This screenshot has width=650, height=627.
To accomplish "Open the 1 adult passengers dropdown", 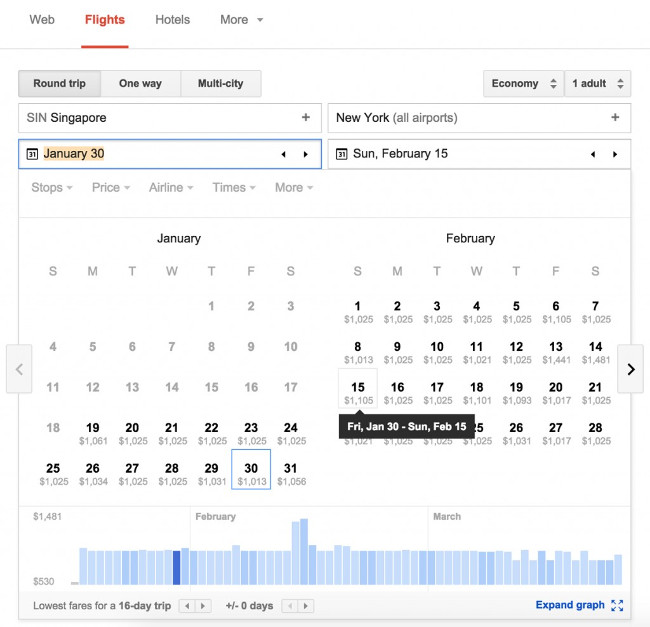I will click(x=598, y=84).
